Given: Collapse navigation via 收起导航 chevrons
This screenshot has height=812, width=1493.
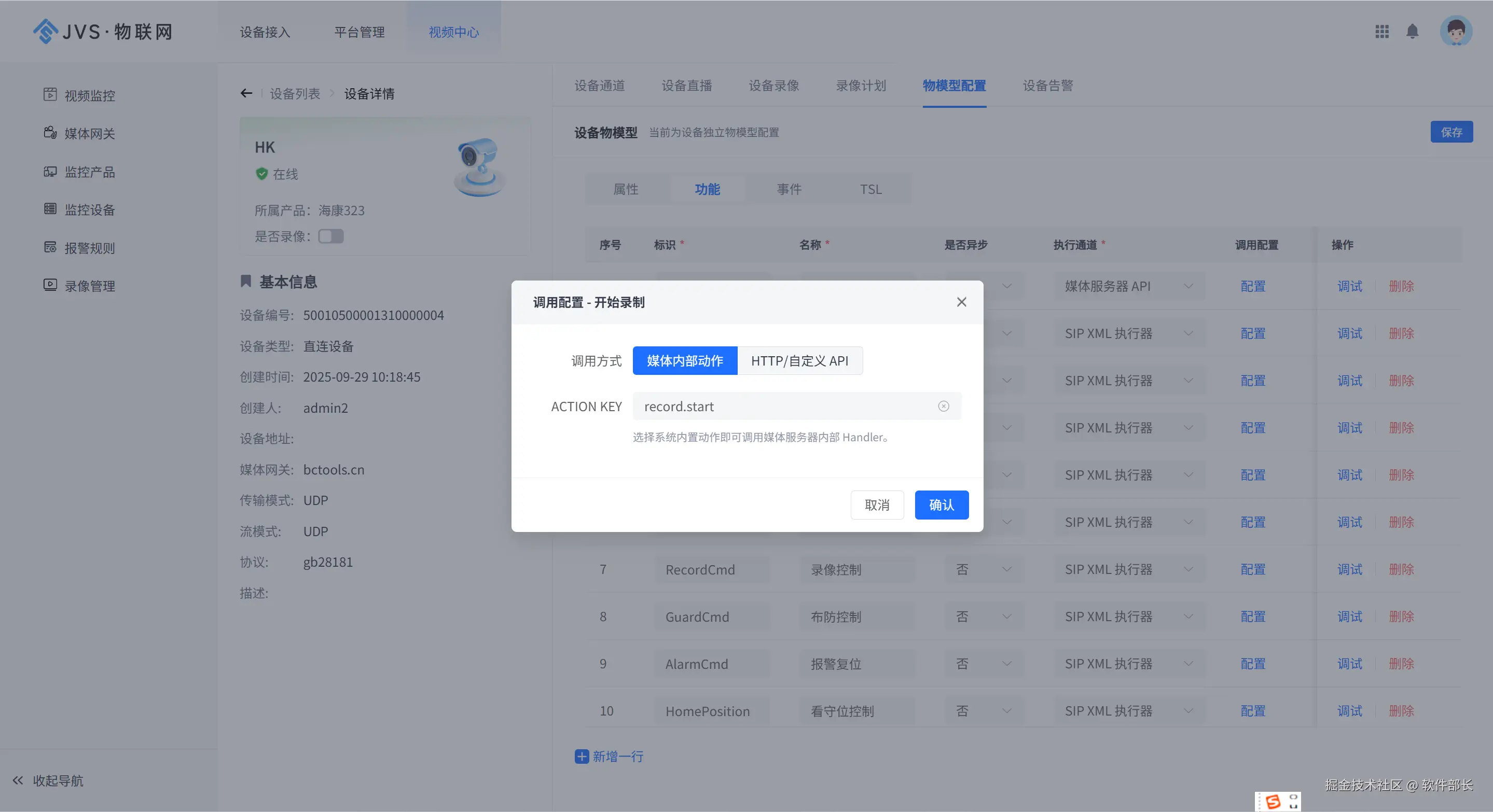Looking at the screenshot, I should (x=18, y=780).
